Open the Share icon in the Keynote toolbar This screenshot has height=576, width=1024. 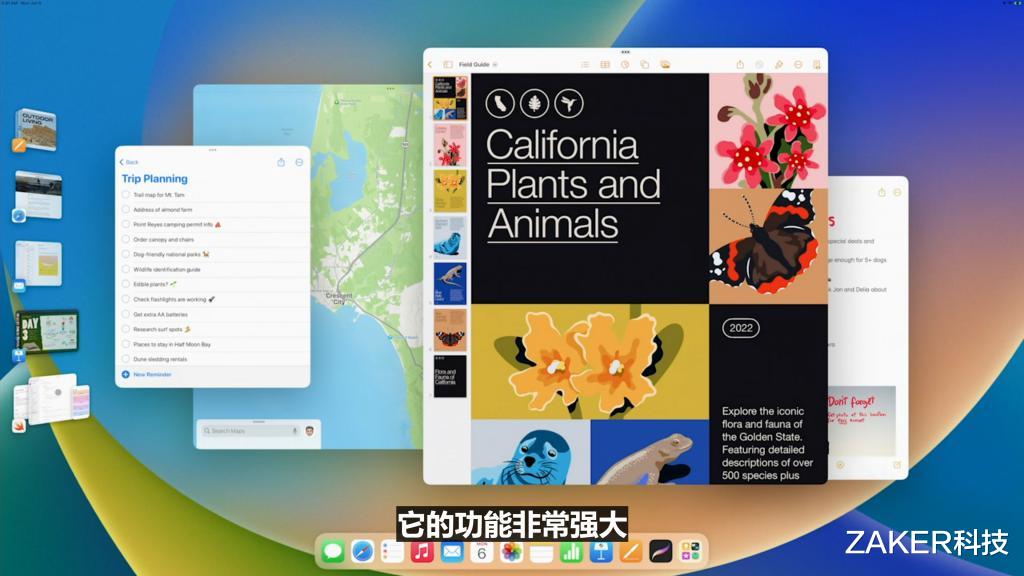click(x=739, y=62)
